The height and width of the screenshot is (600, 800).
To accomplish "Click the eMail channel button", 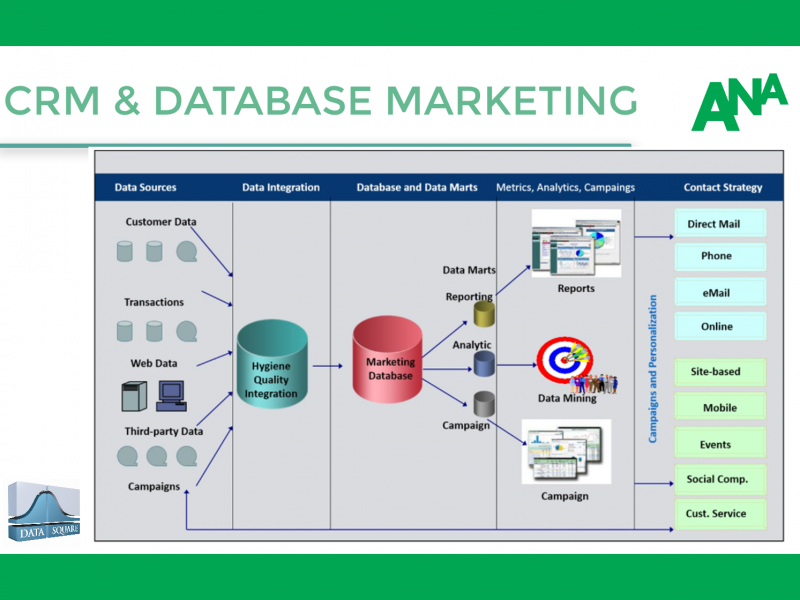I will [720, 292].
